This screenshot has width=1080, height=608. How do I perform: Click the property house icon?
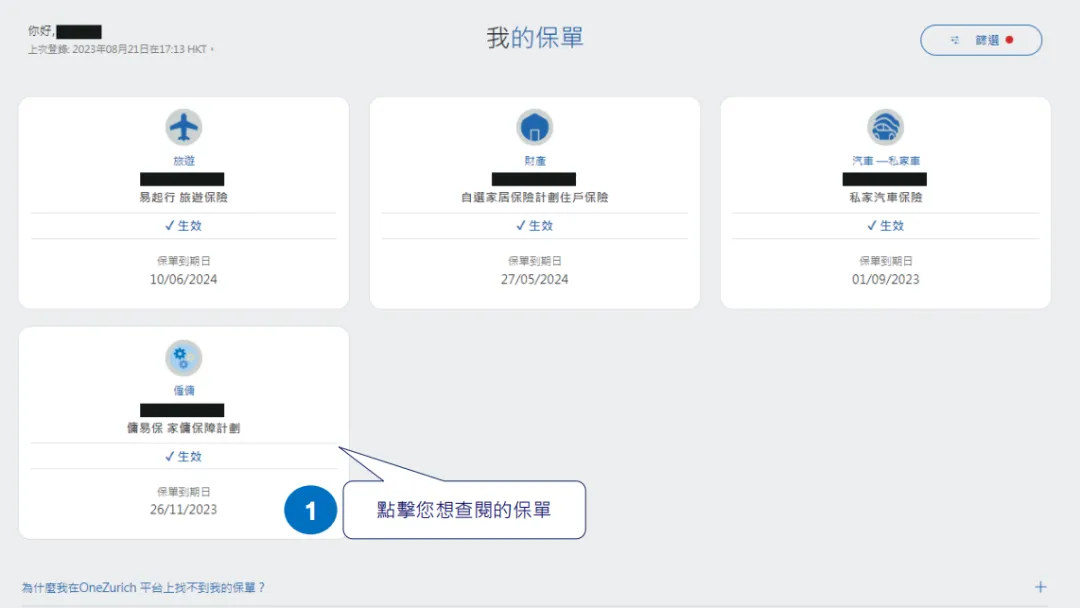pyautogui.click(x=534, y=127)
